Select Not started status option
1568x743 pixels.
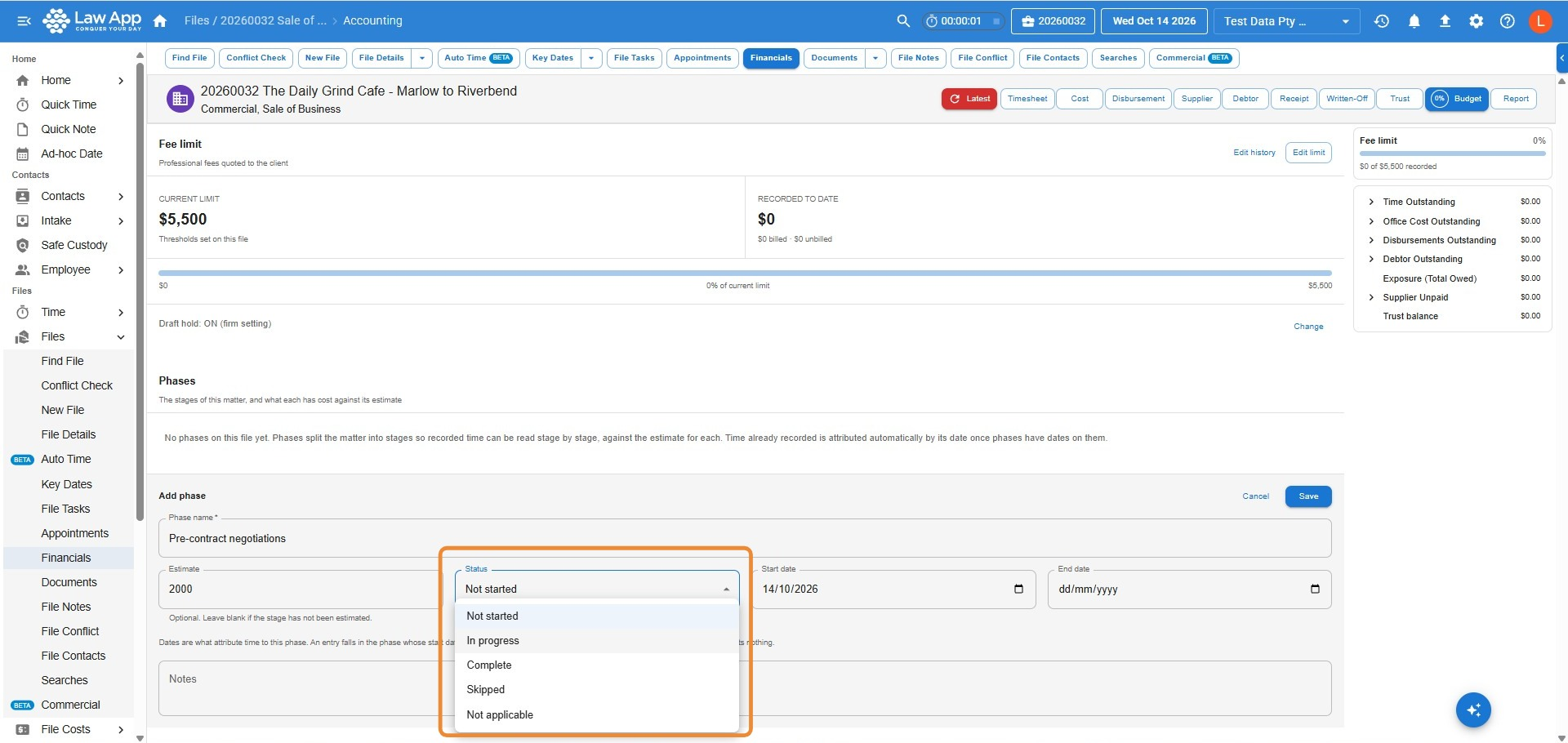(x=597, y=616)
